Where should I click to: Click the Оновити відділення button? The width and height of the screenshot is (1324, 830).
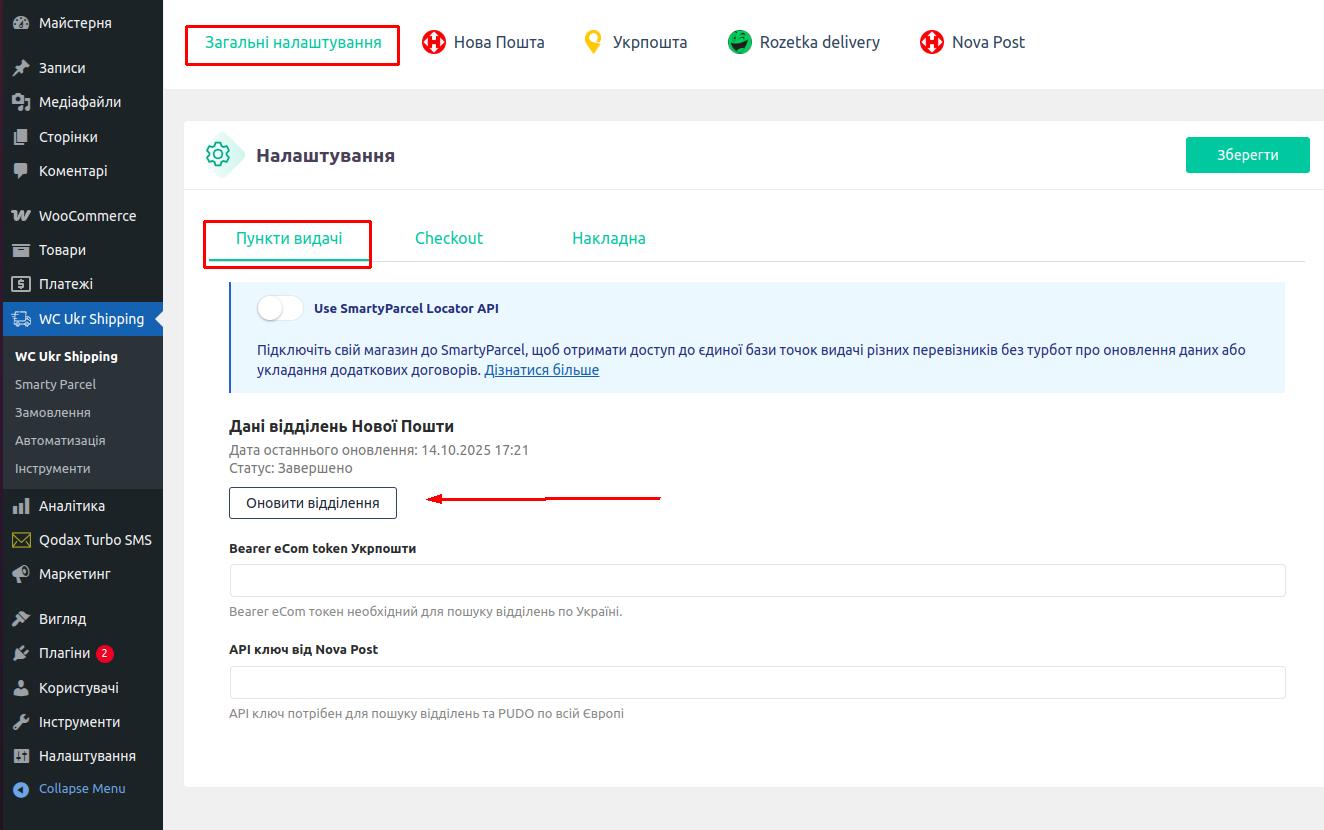pyautogui.click(x=313, y=503)
